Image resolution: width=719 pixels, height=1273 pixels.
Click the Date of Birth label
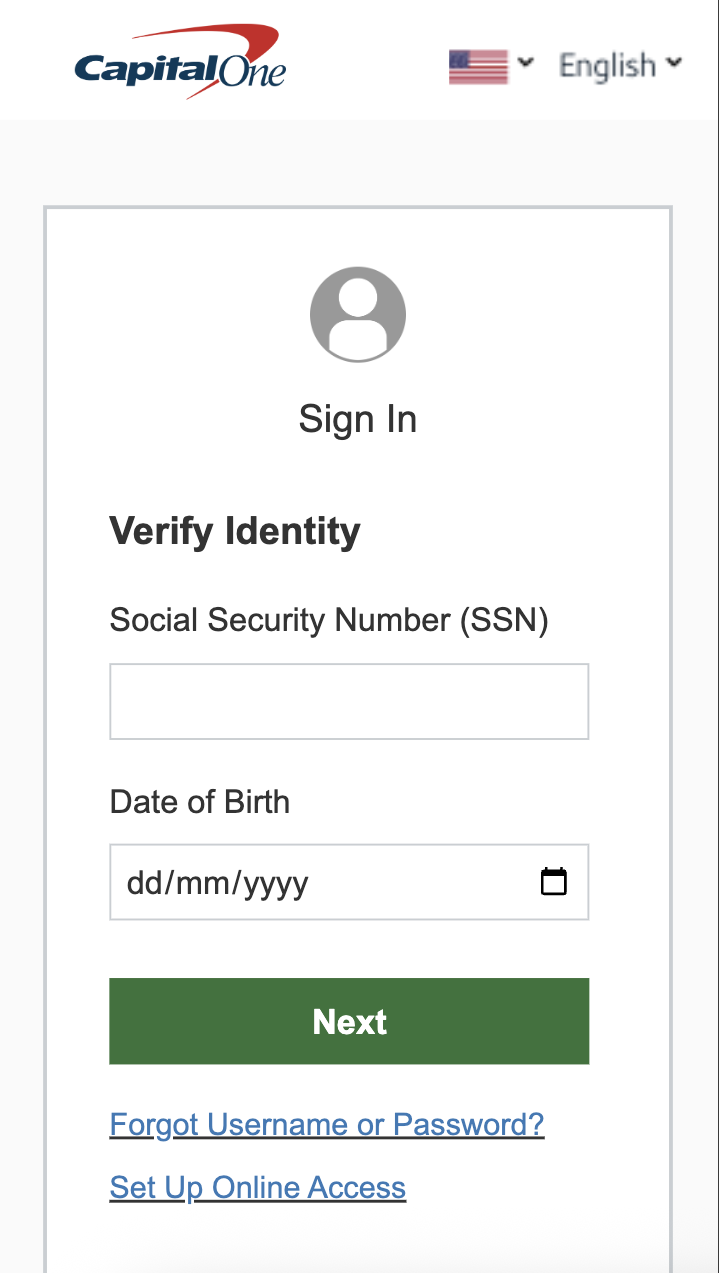200,802
